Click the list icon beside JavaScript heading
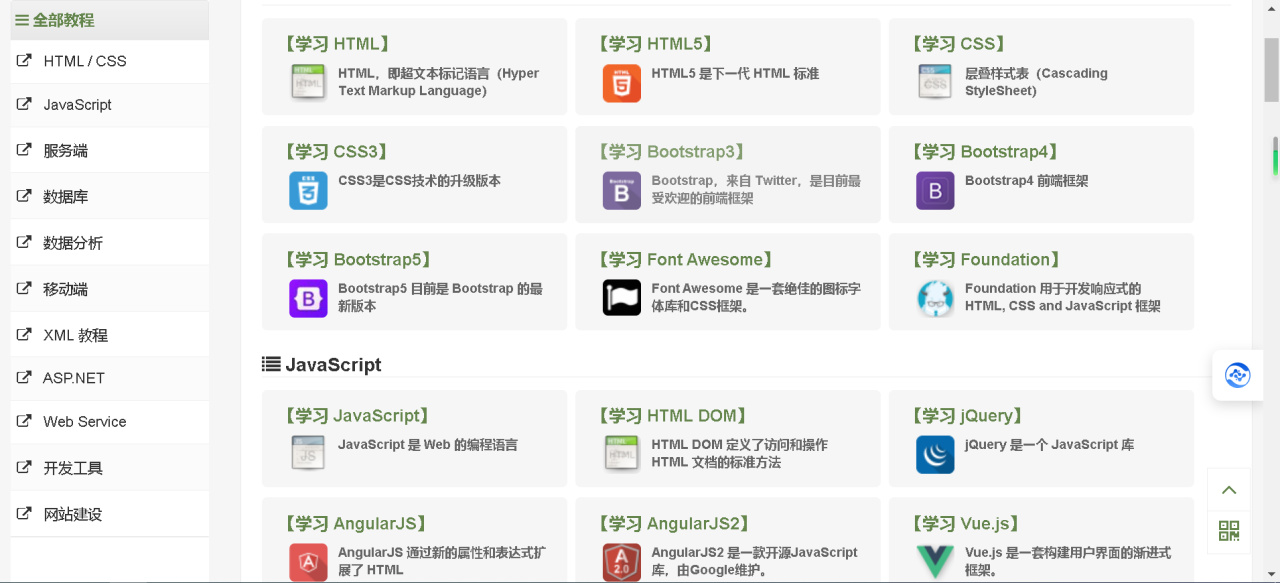The image size is (1280, 583). [271, 364]
